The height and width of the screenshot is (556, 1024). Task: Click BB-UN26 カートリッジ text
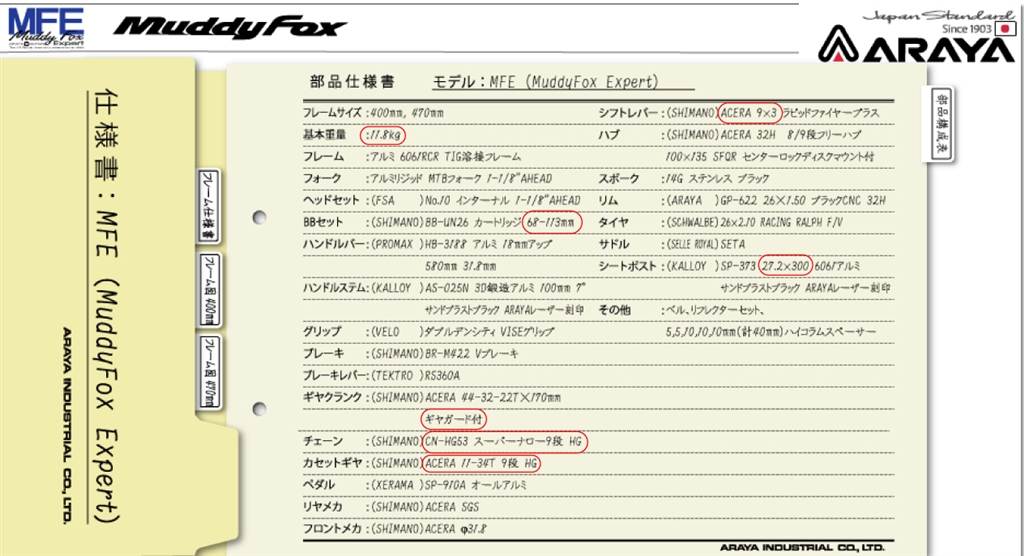(473, 223)
